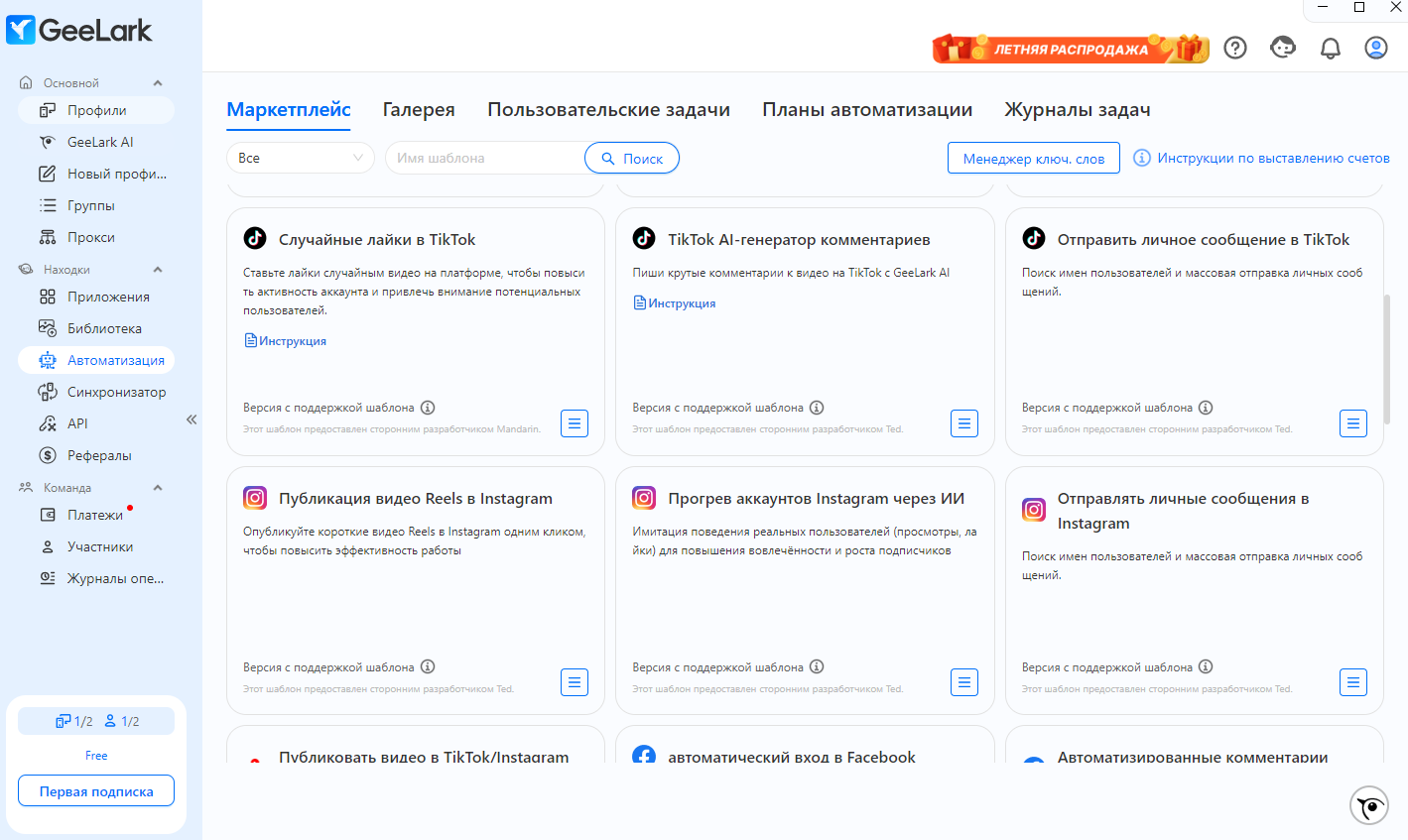The width and height of the screenshot is (1408, 840).
Task: Collapse sidebar with double chevron arrow
Action: click(192, 420)
